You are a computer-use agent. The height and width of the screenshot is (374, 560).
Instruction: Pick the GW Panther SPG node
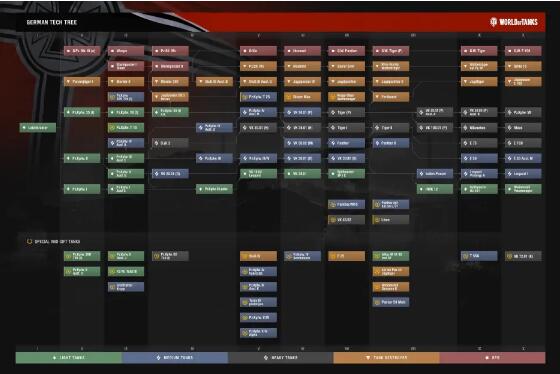[x=346, y=51]
